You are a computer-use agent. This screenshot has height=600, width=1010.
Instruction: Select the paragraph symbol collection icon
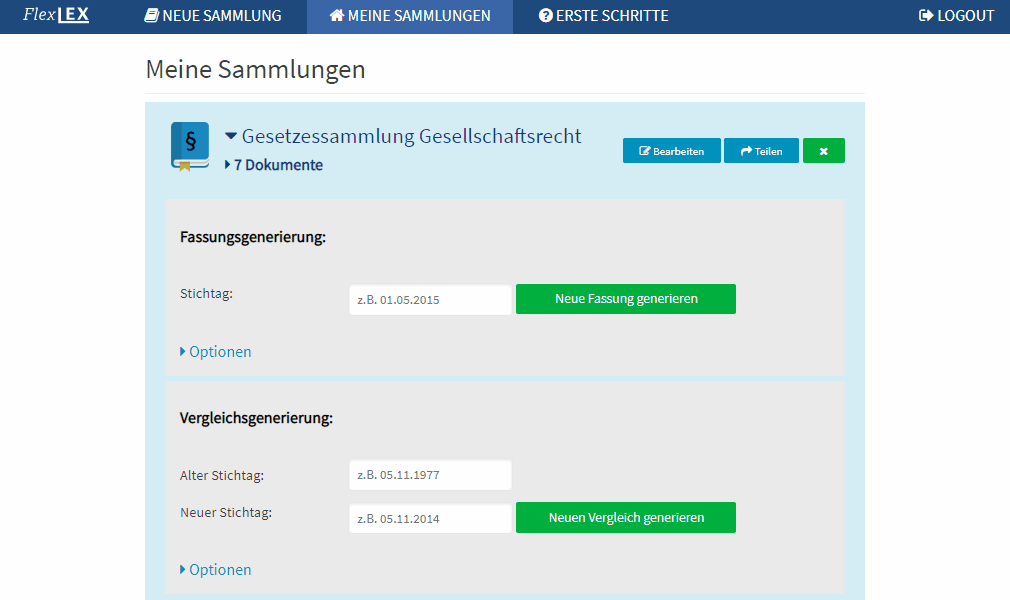188,146
